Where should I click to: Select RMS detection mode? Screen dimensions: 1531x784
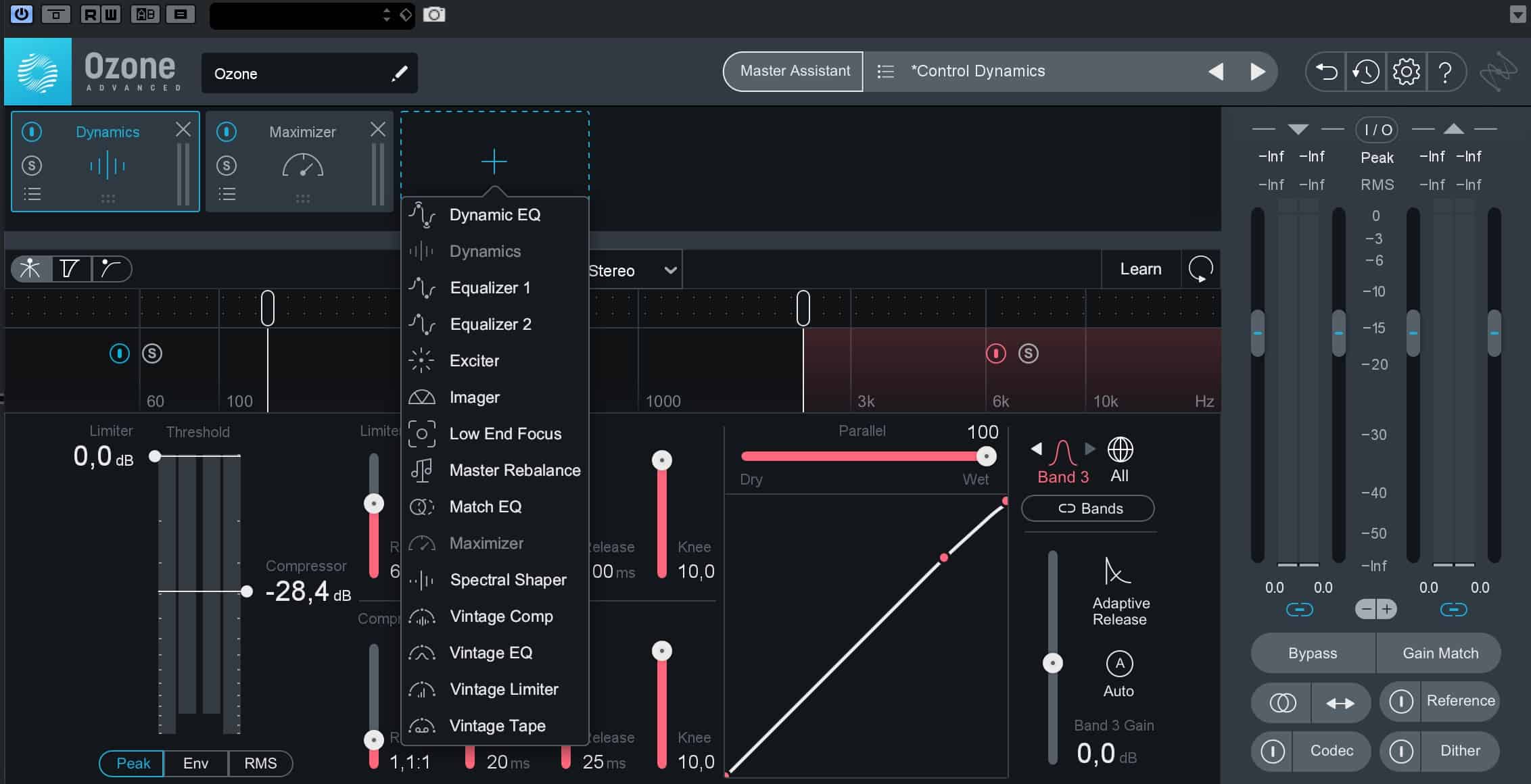tap(260, 763)
